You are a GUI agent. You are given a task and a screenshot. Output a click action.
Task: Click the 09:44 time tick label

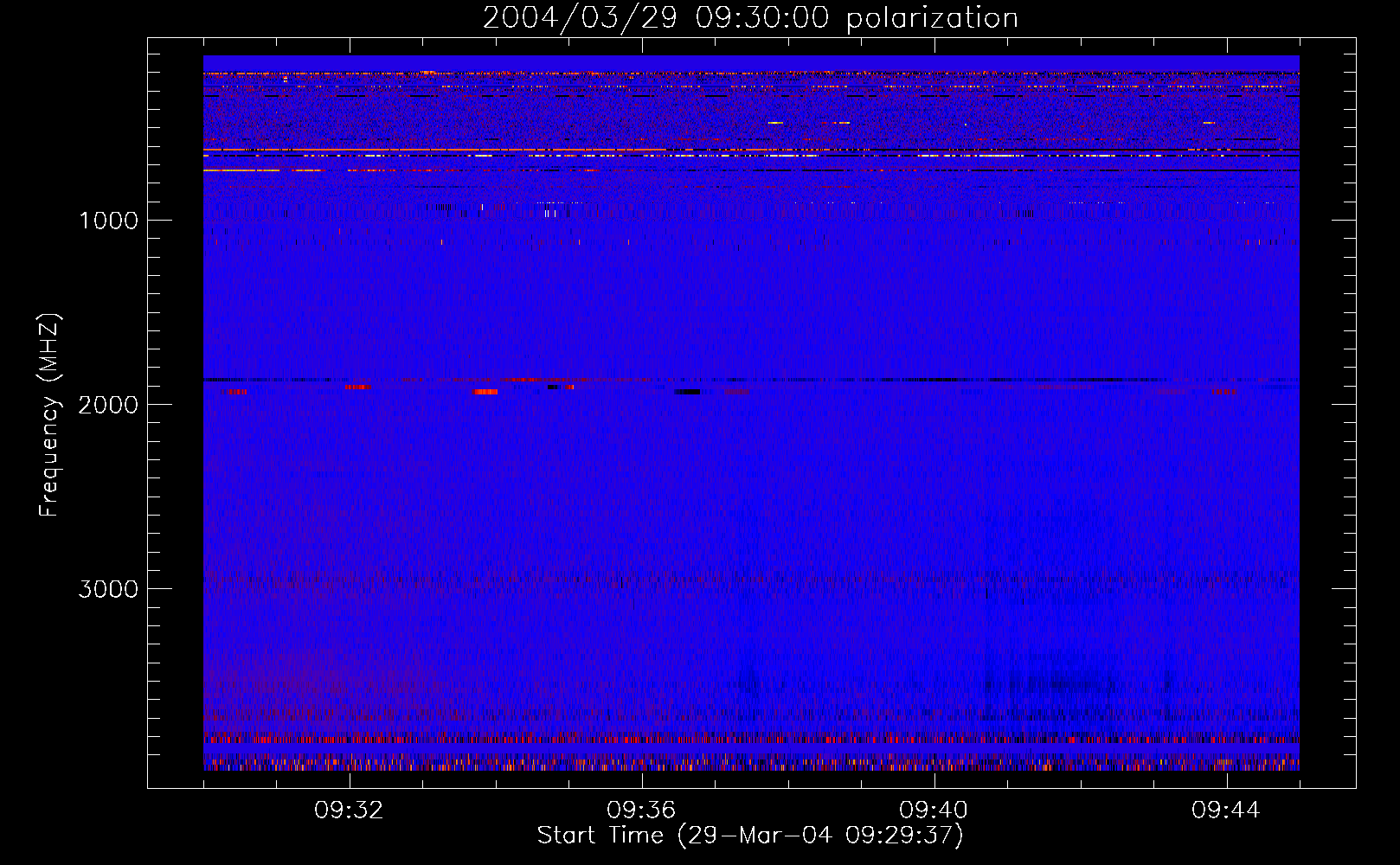click(x=1226, y=811)
